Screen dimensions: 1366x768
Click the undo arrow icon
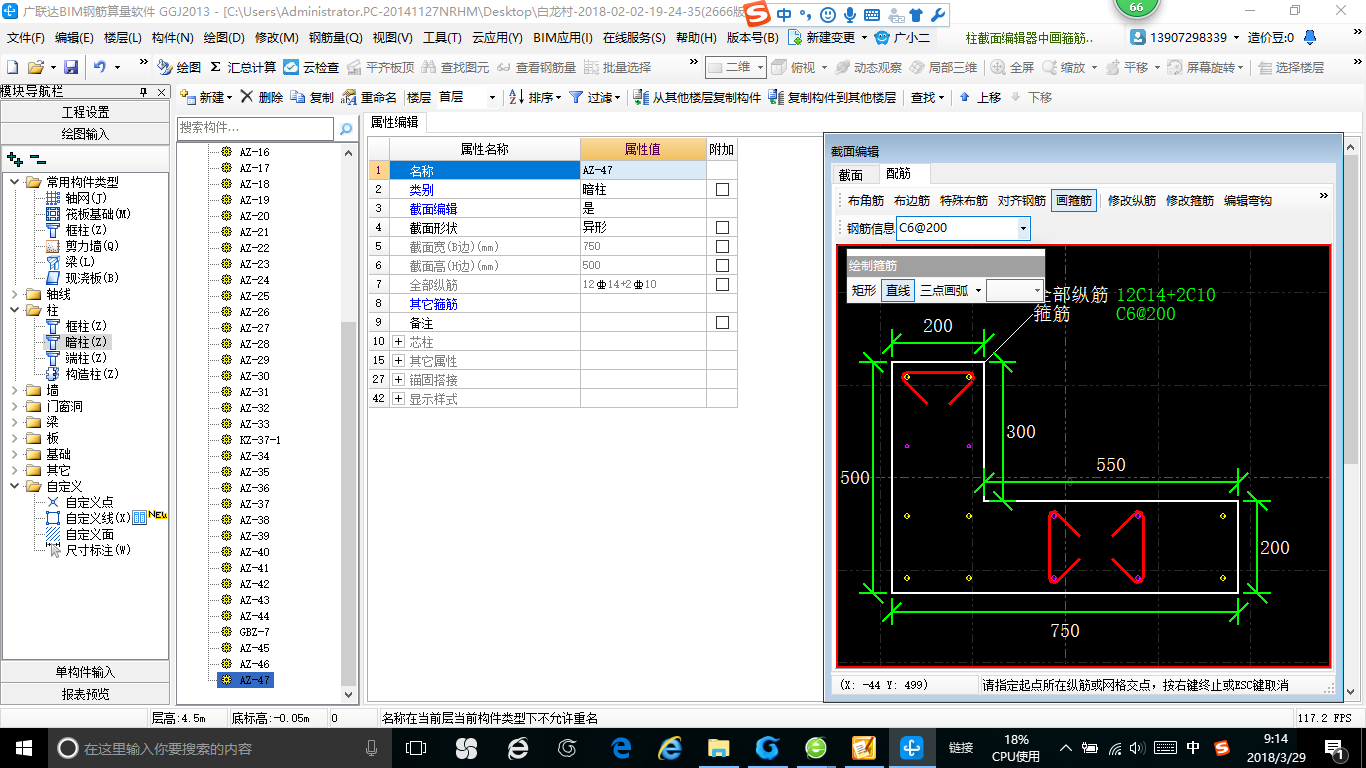point(100,67)
